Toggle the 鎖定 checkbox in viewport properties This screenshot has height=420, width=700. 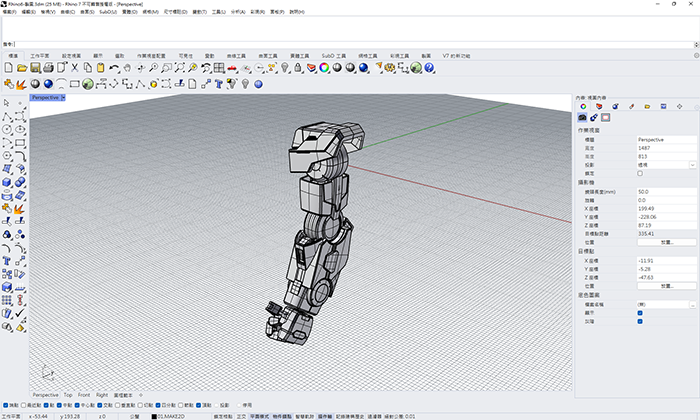[640, 173]
